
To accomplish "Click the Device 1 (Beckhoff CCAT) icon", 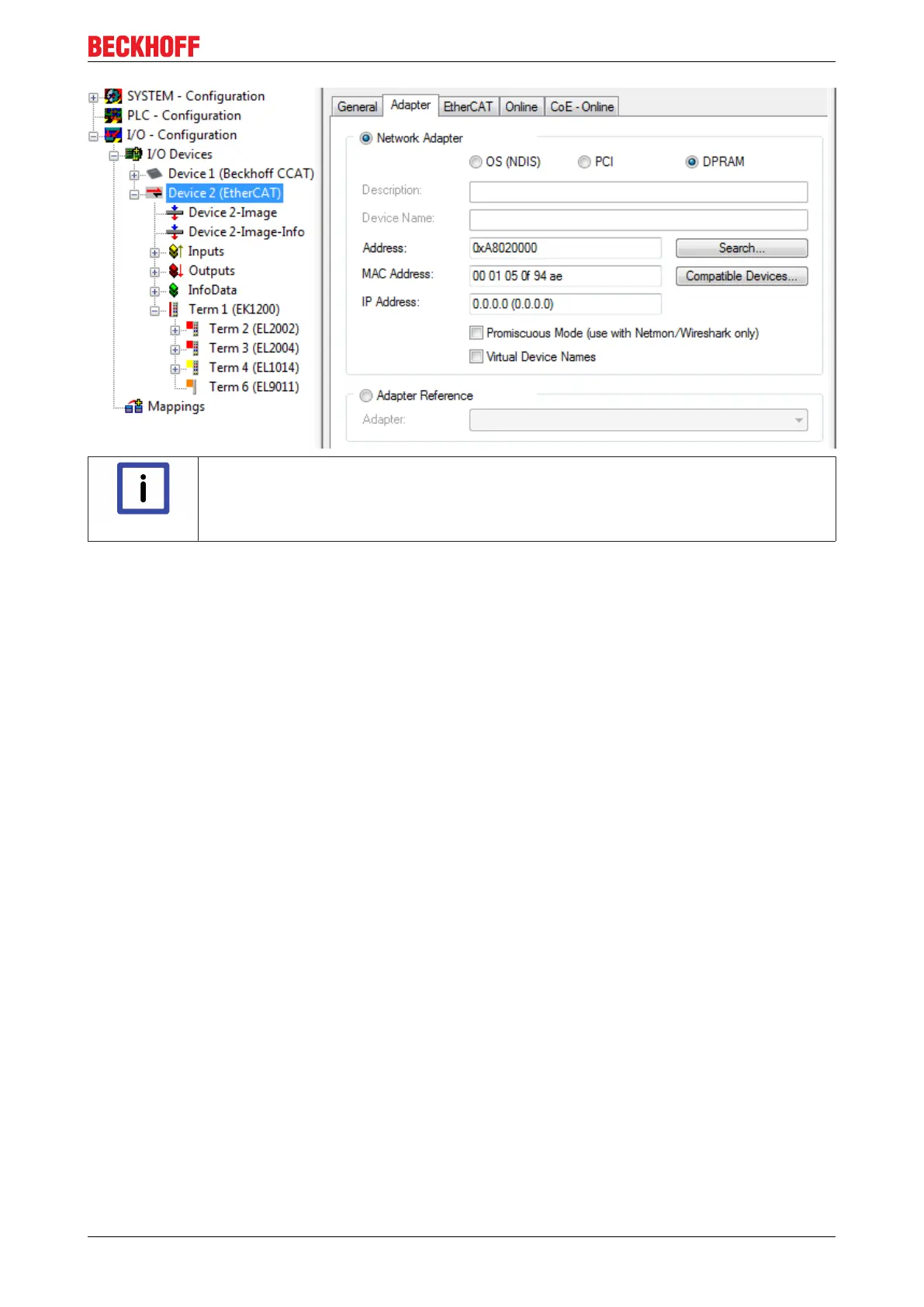I will coord(154,174).
